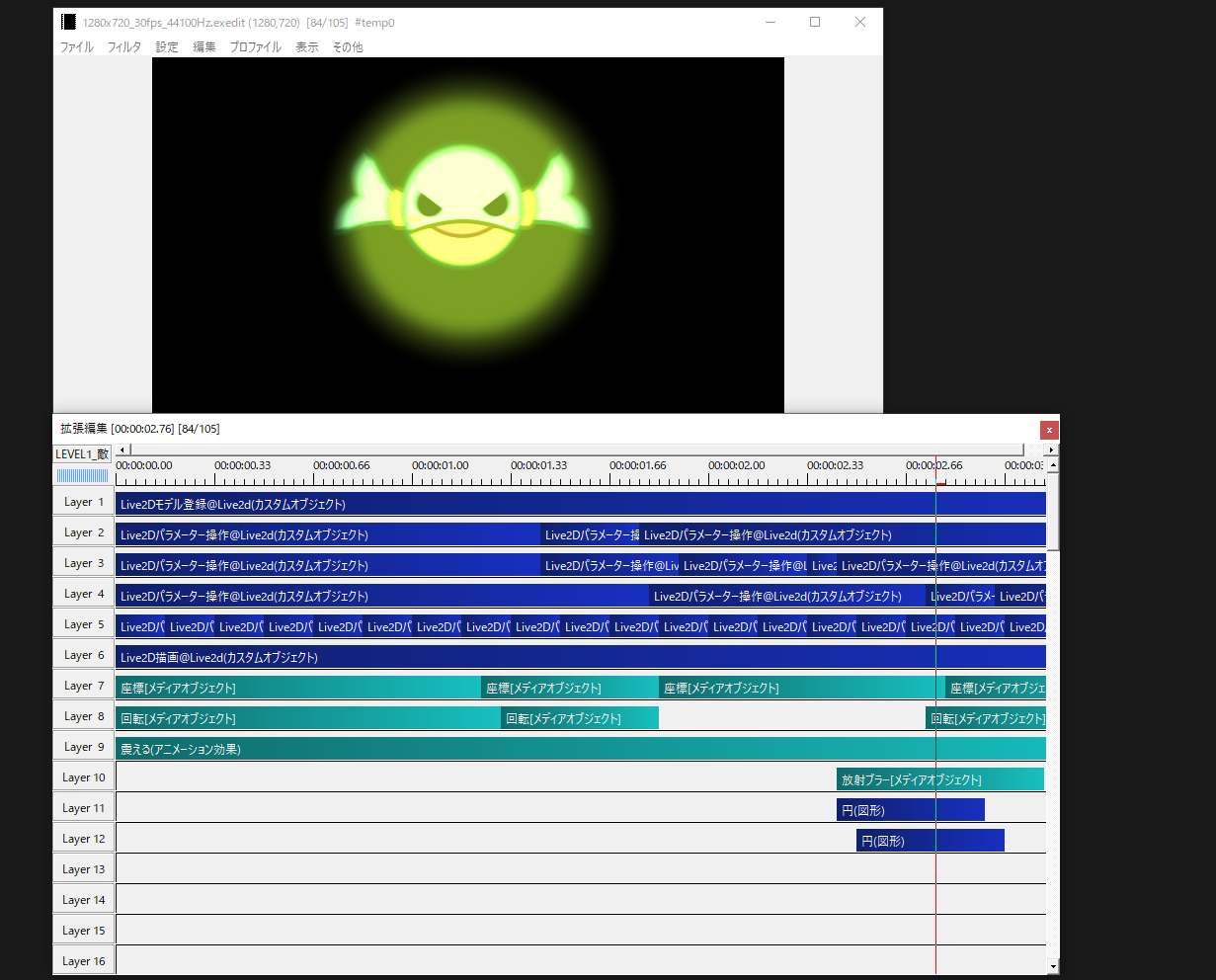
Task: Open the ファイル menu
Action: click(x=77, y=47)
